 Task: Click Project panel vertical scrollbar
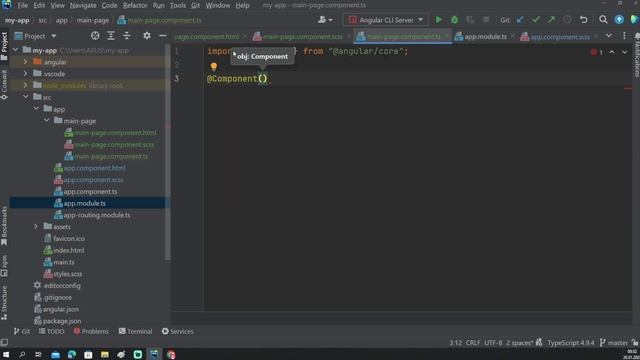pyautogui.click(x=167, y=153)
